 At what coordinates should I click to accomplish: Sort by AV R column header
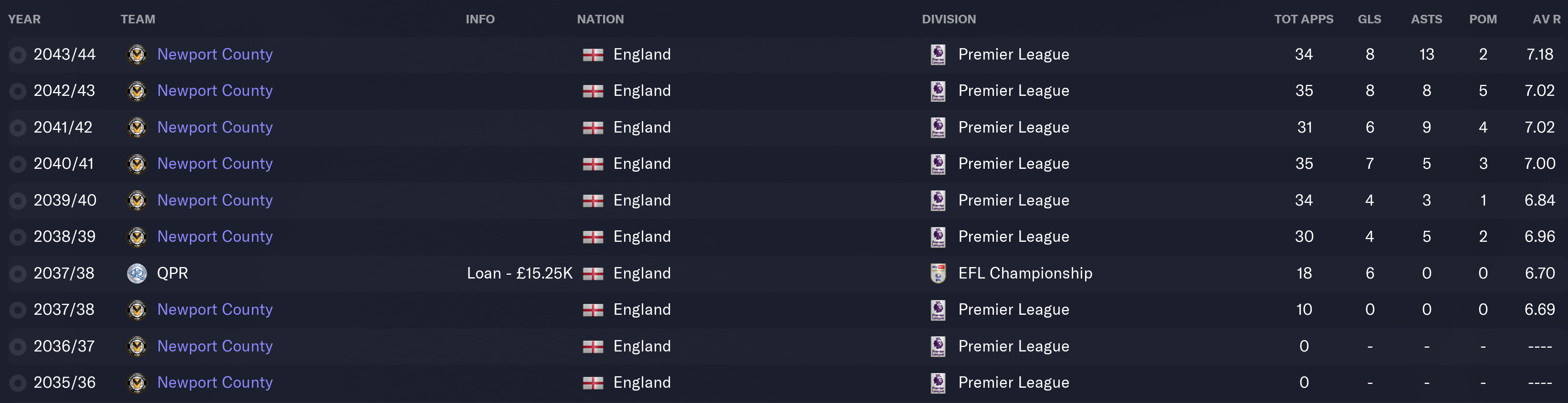[1546, 20]
